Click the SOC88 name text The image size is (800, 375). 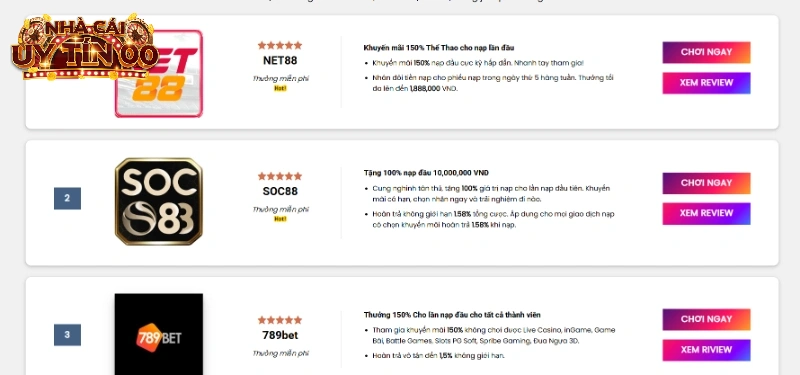click(280, 191)
